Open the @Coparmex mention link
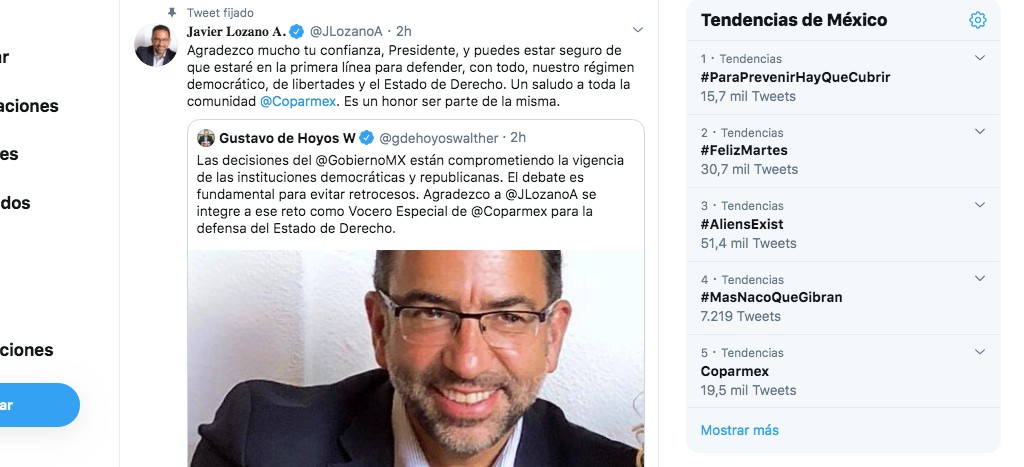Viewport: 1024px width, 467px height. point(298,102)
